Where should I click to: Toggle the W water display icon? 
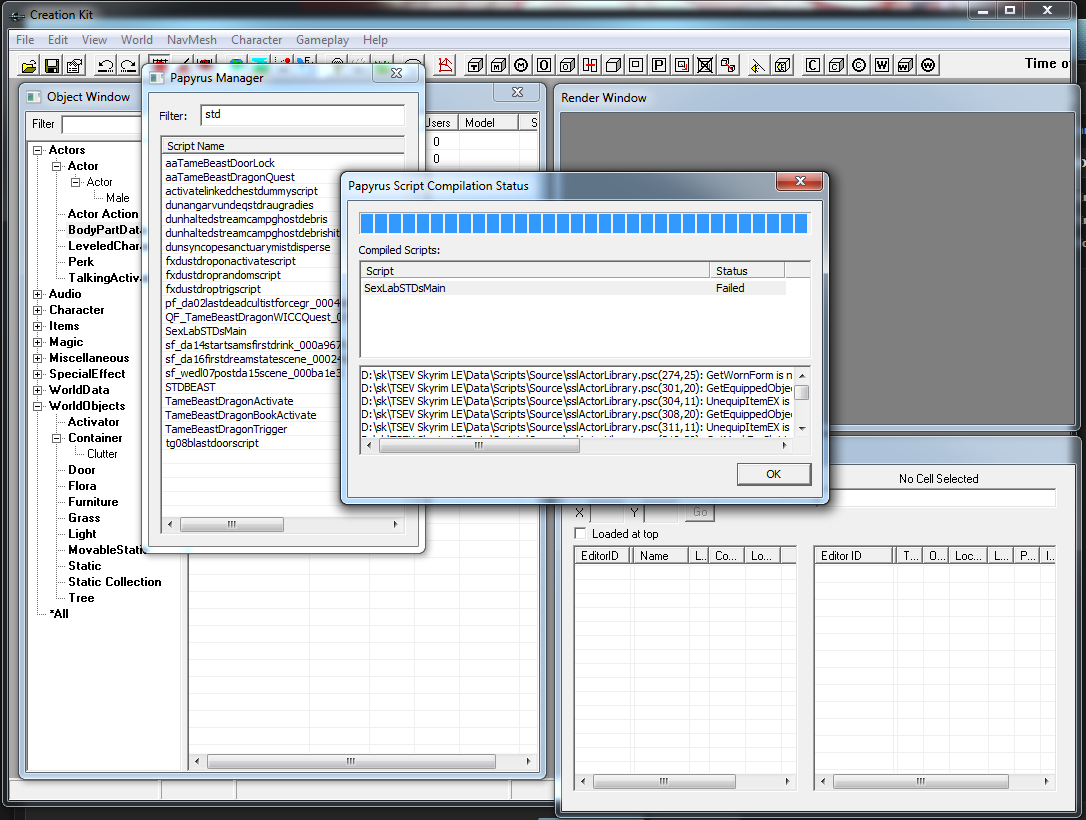click(x=883, y=64)
